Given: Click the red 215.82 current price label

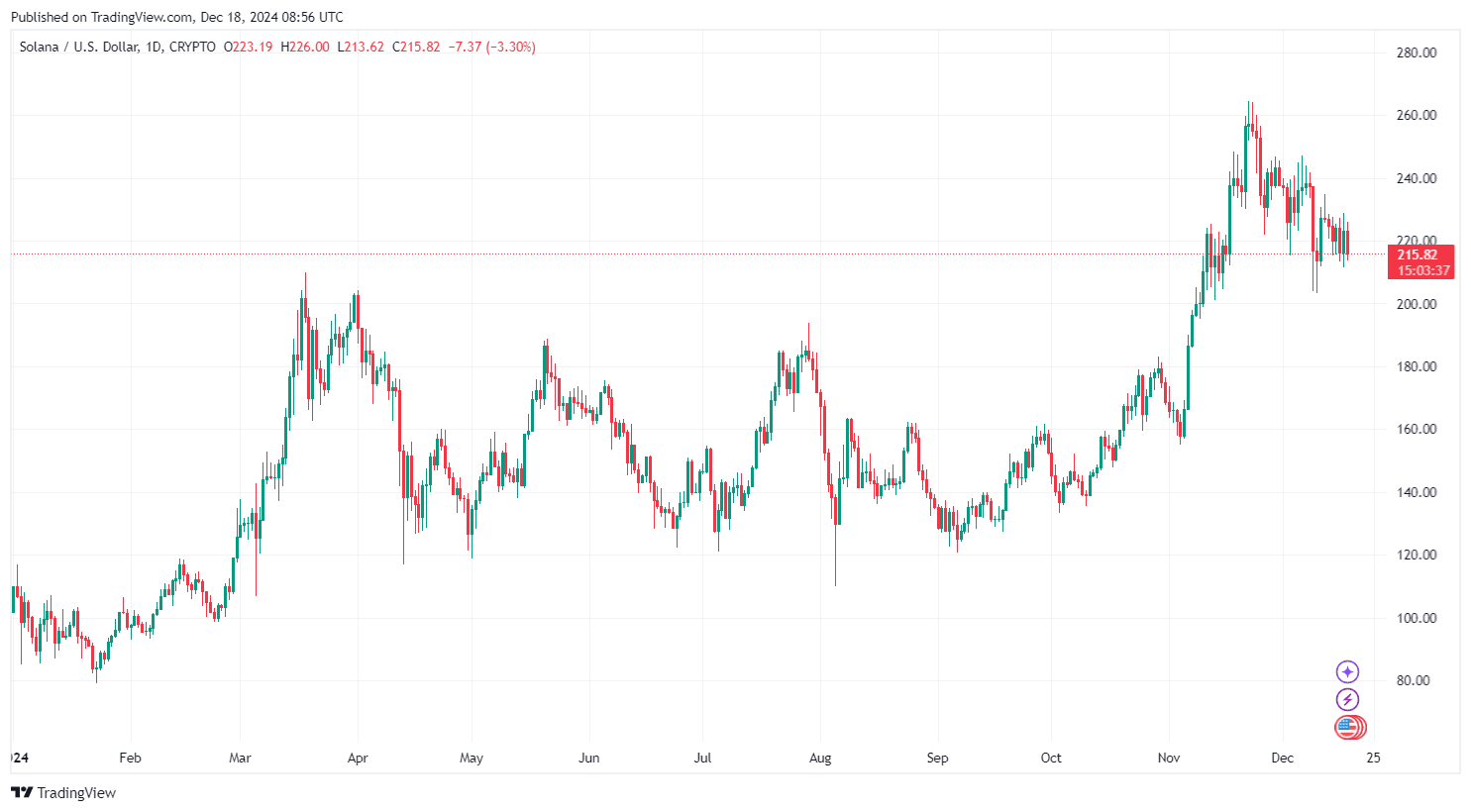Looking at the screenshot, I should [x=1418, y=254].
